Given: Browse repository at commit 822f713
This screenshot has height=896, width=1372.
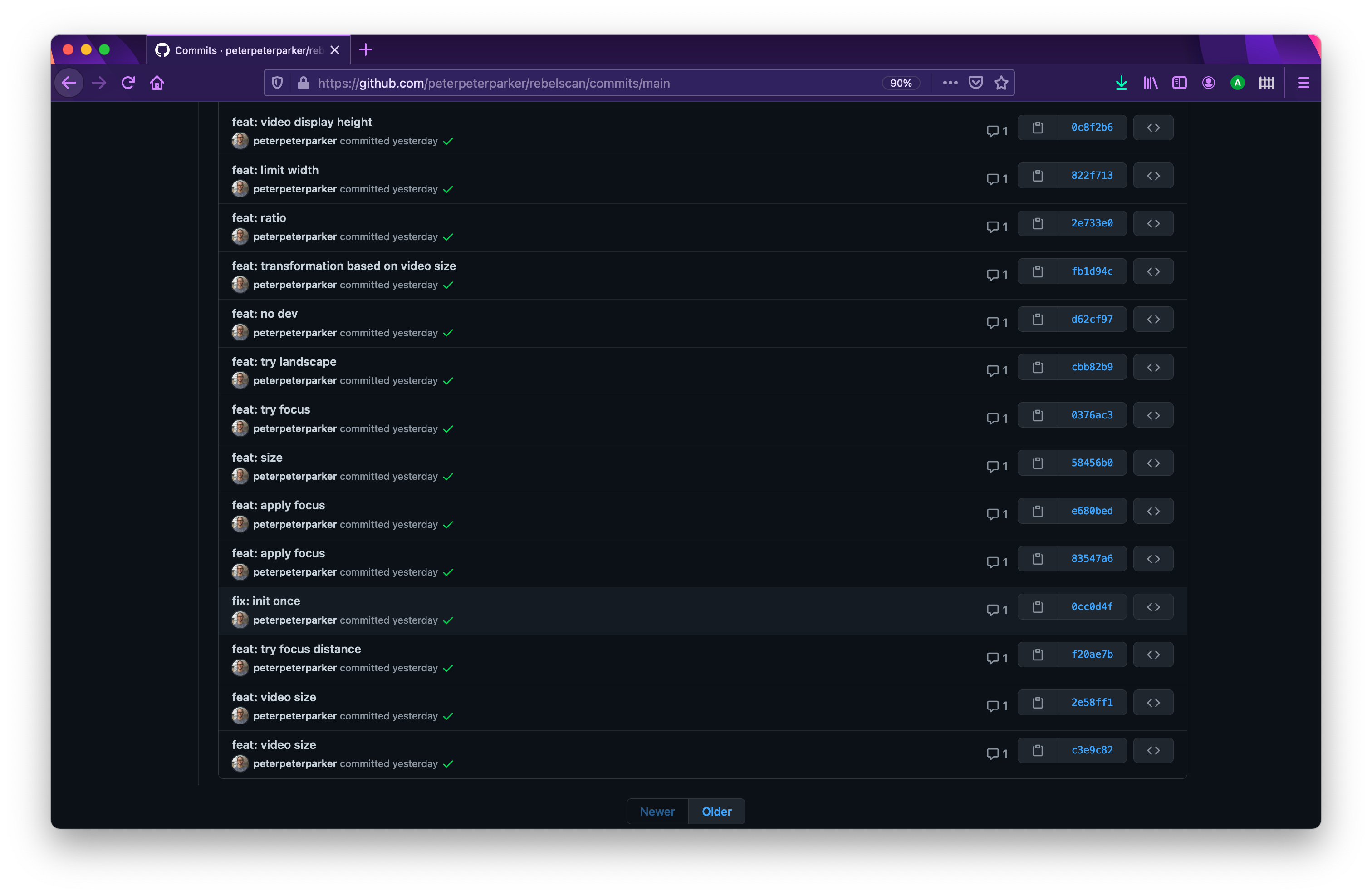Looking at the screenshot, I should (1153, 176).
